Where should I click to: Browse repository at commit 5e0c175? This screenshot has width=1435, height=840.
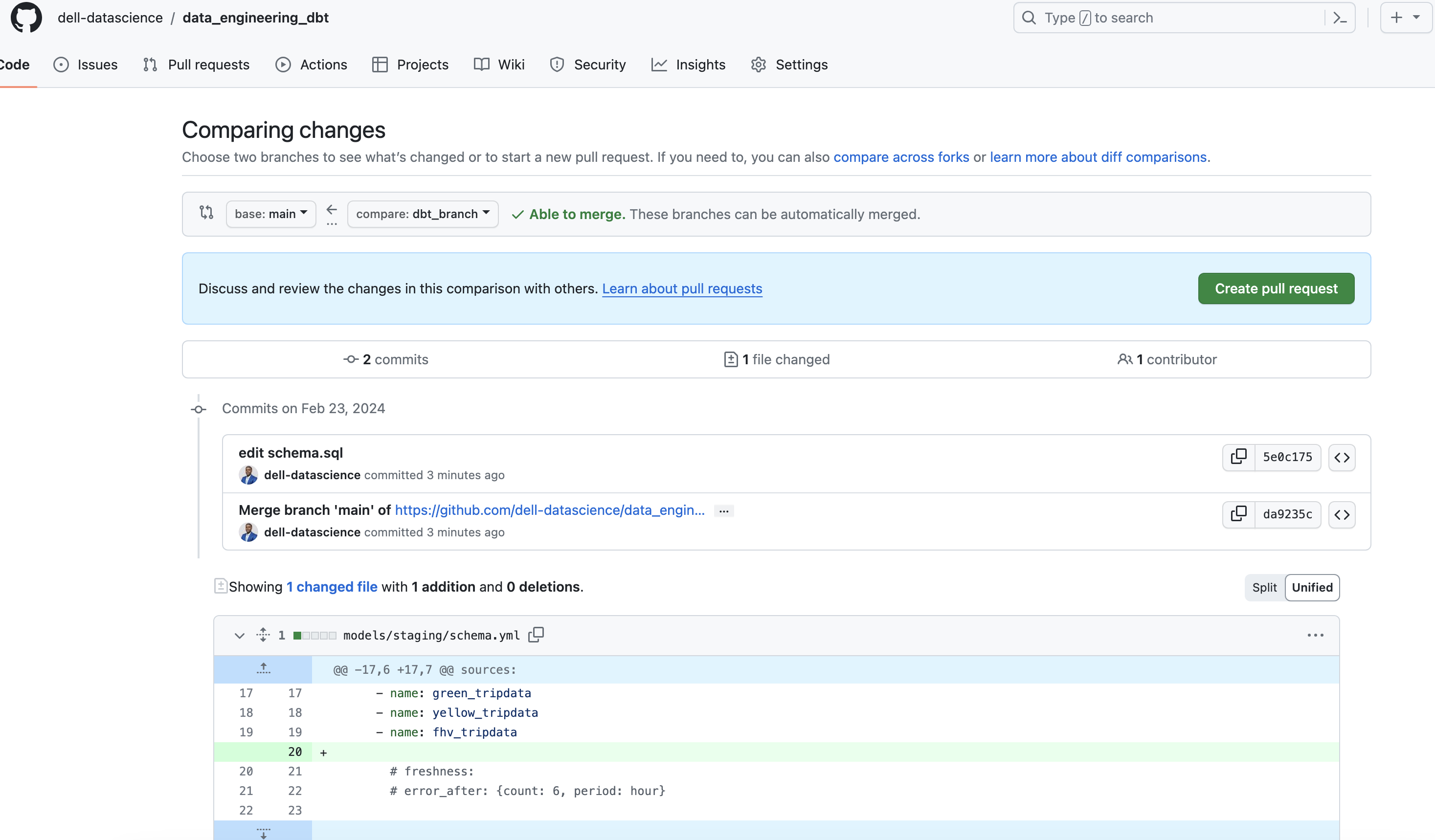(x=1342, y=458)
